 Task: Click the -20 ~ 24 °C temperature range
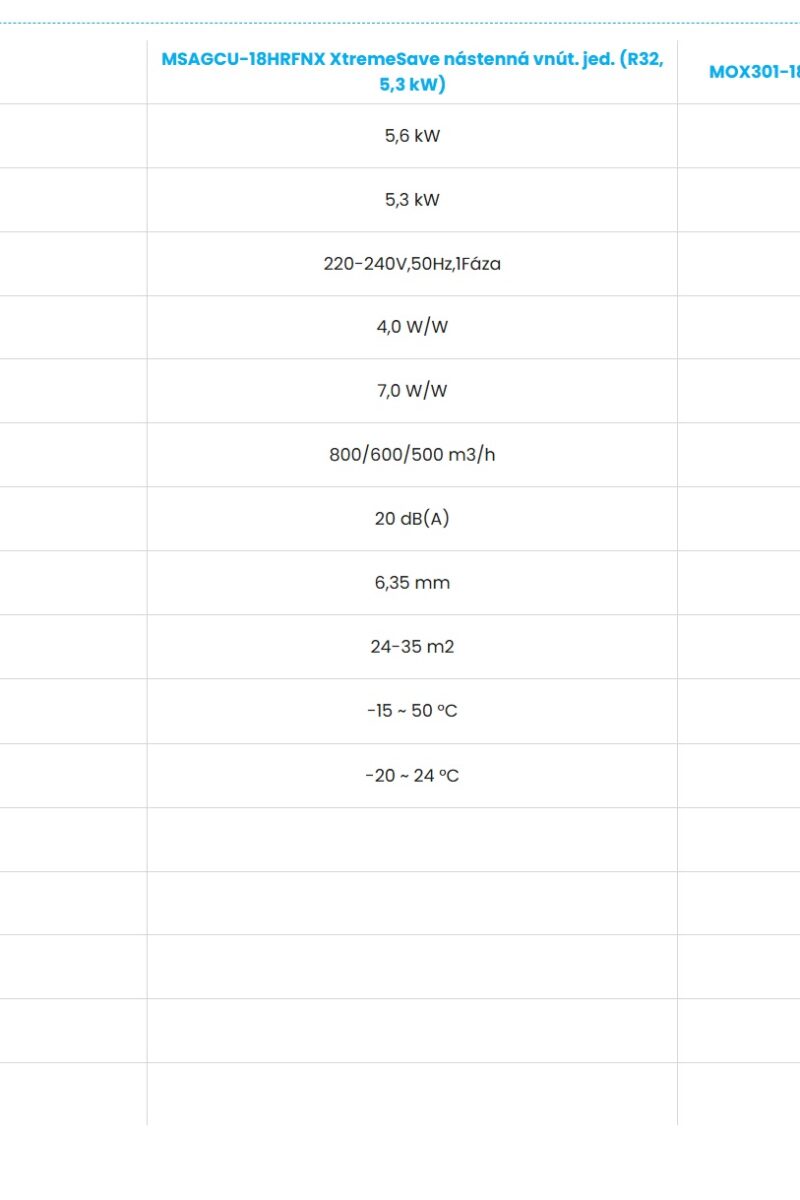(x=412, y=775)
